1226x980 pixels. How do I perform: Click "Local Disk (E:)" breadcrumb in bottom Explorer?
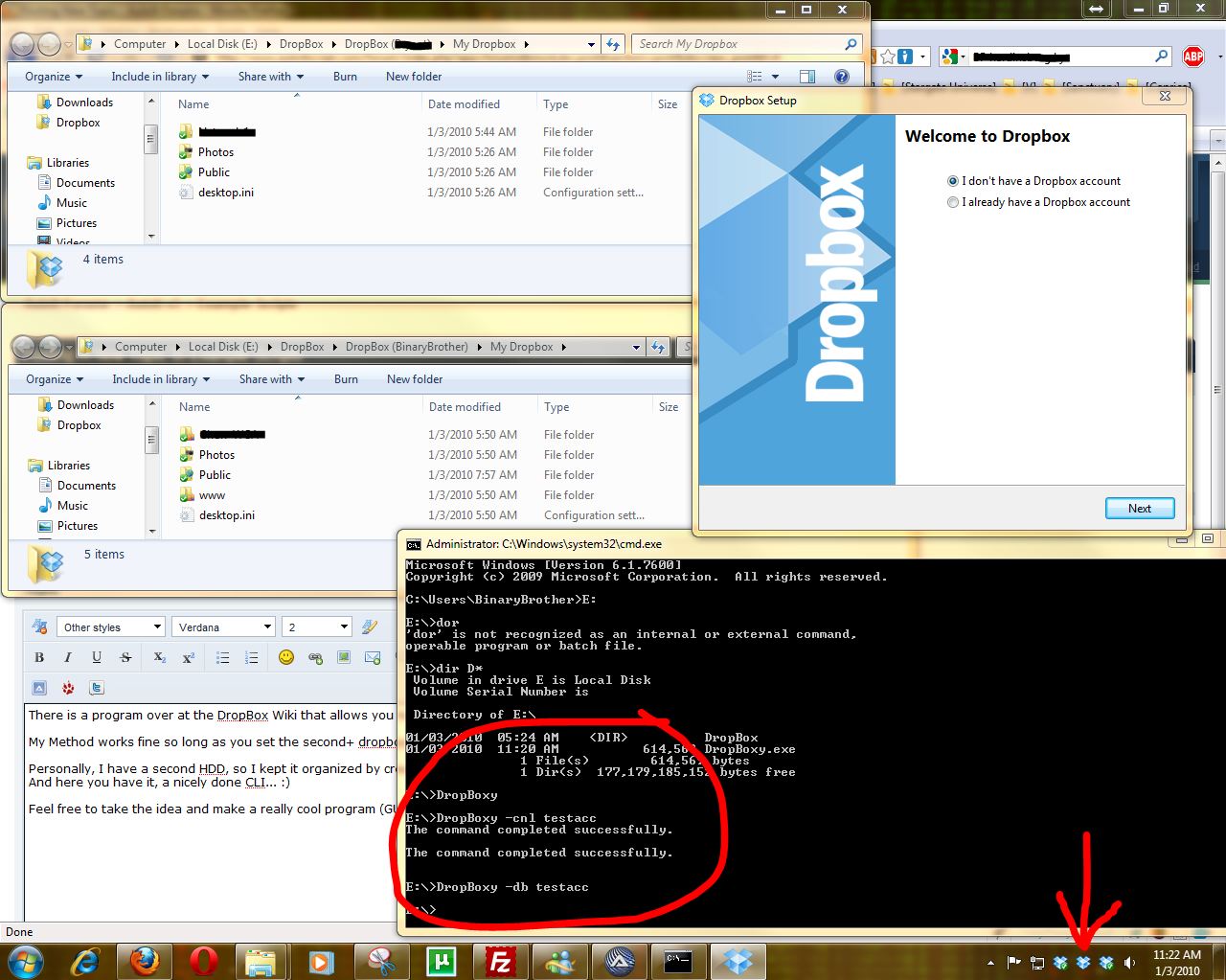coord(223,347)
